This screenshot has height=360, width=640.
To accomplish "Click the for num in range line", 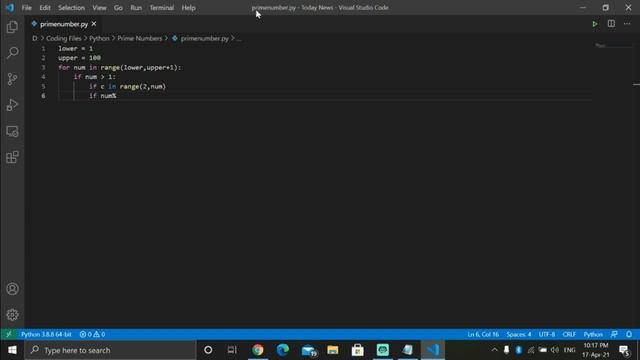I will pyautogui.click(x=120, y=67).
